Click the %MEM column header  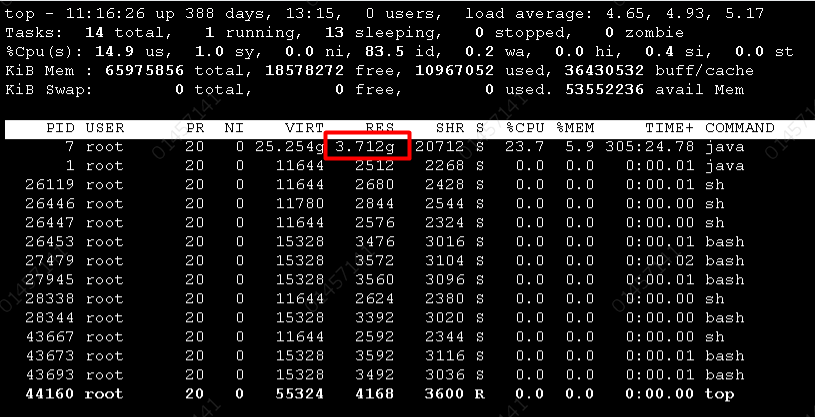pos(574,128)
